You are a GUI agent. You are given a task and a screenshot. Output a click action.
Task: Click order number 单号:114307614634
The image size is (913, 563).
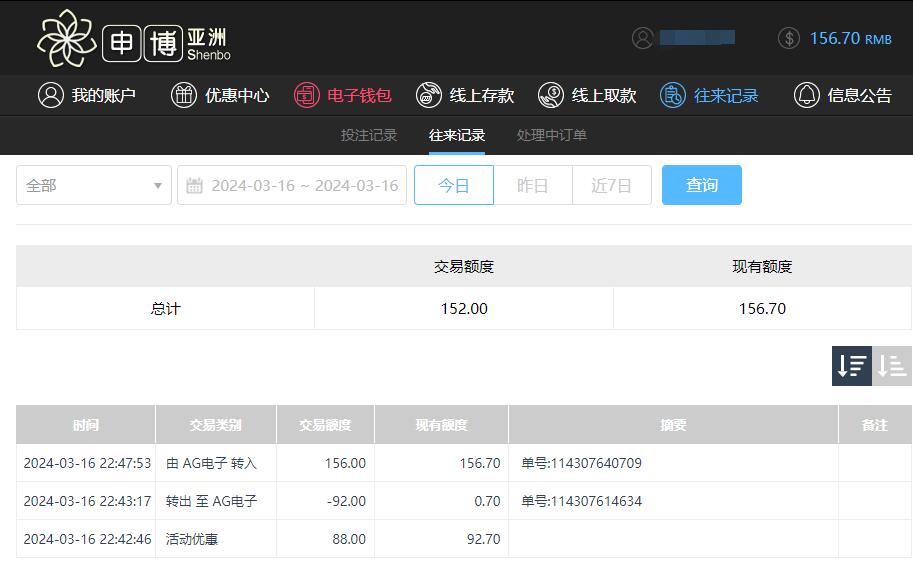tap(581, 501)
